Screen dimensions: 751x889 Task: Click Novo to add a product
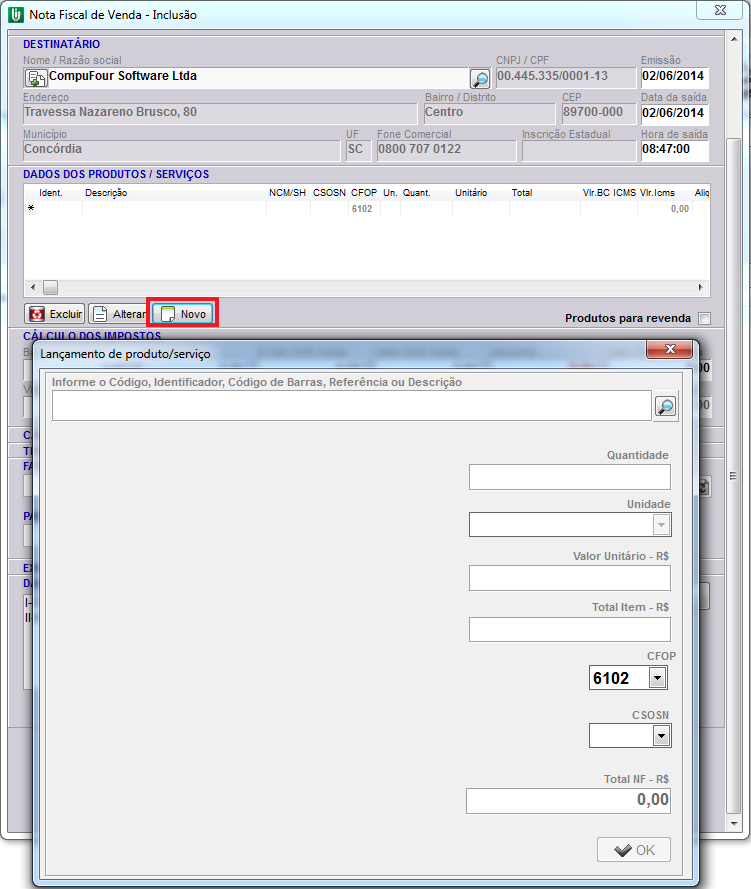pyautogui.click(x=182, y=313)
